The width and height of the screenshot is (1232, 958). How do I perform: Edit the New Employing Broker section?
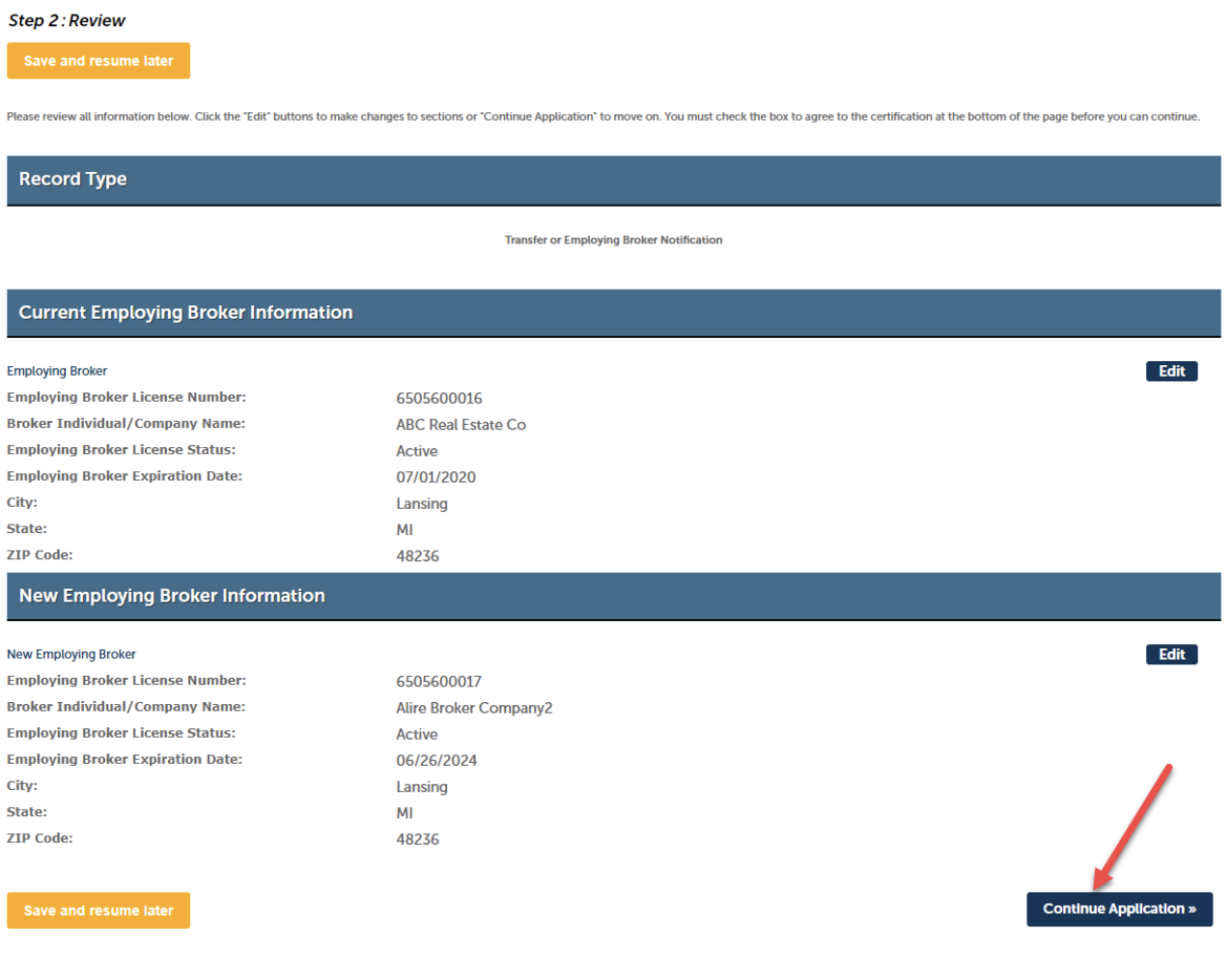pyautogui.click(x=1171, y=655)
